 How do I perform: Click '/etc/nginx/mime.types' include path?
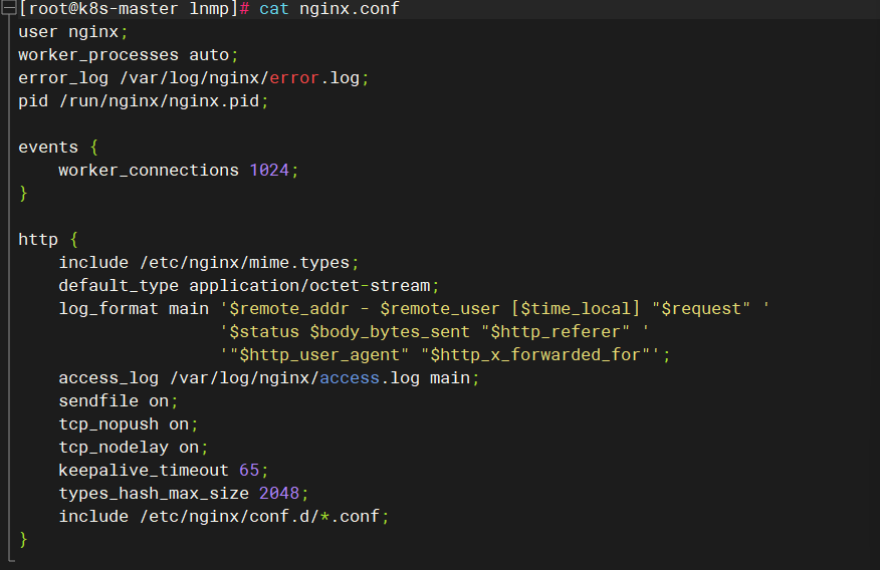click(245, 263)
